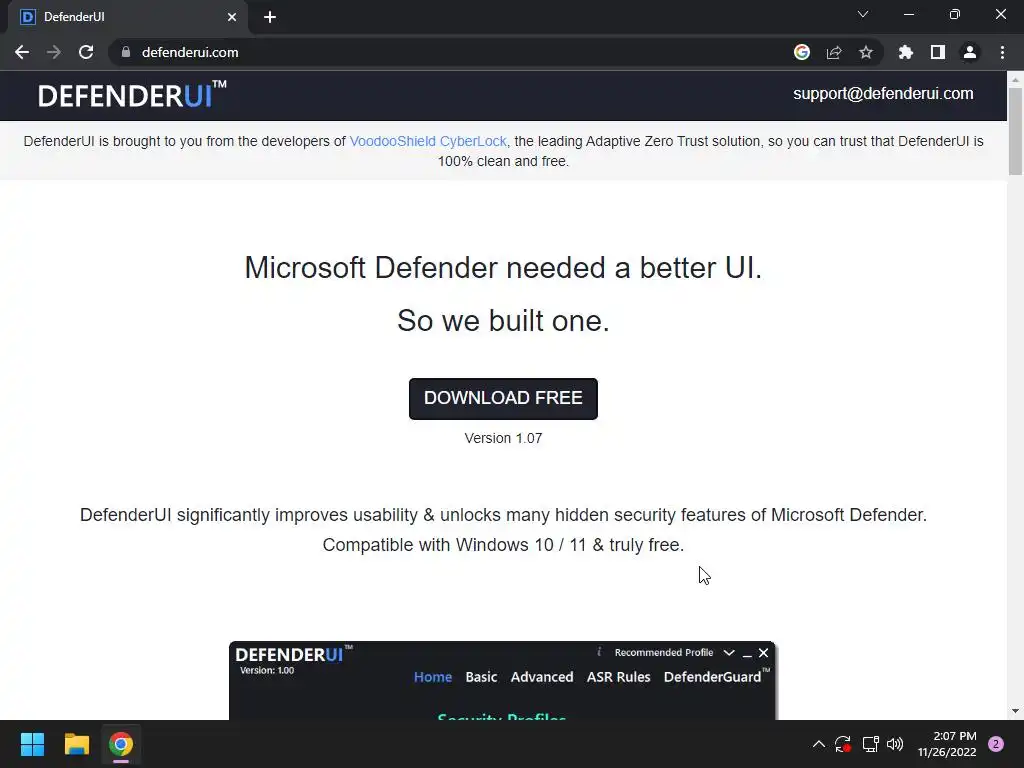
Task: Click ASR Rules tab in app preview
Action: click(x=618, y=677)
